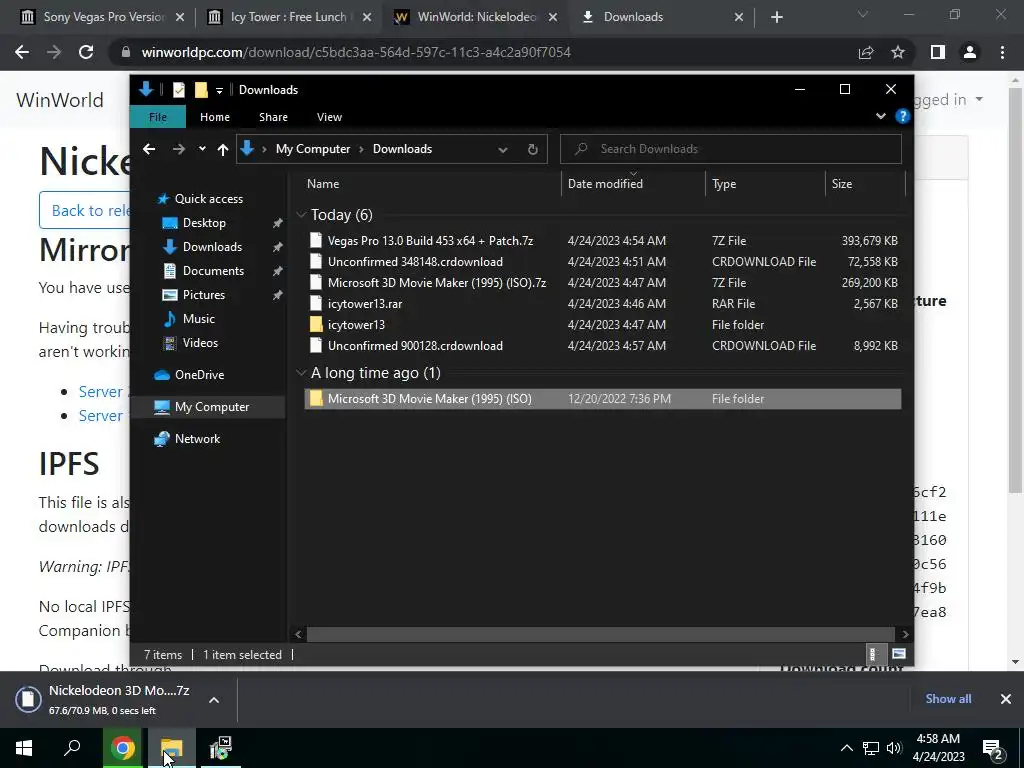This screenshot has width=1024, height=768.
Task: Click Show all downloads link
Action: coord(948,699)
